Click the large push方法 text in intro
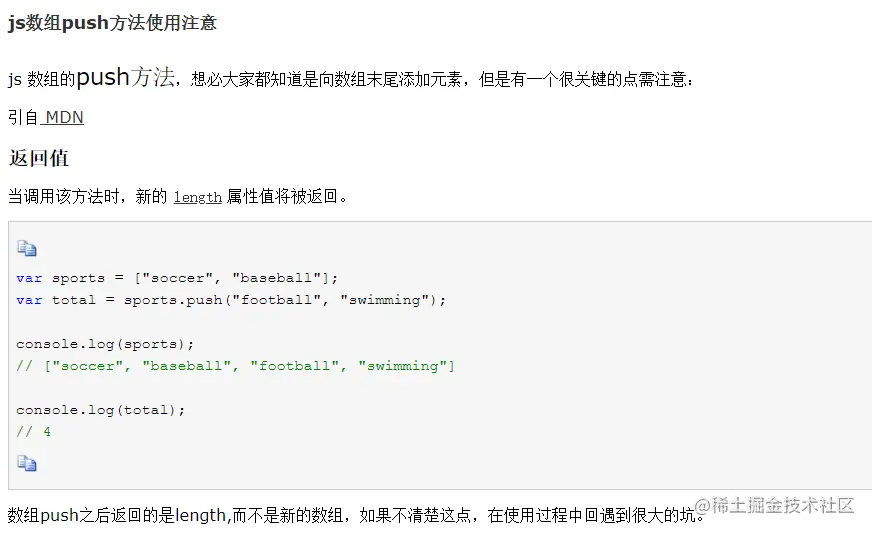Image resolution: width=872 pixels, height=533 pixels. tap(126, 77)
